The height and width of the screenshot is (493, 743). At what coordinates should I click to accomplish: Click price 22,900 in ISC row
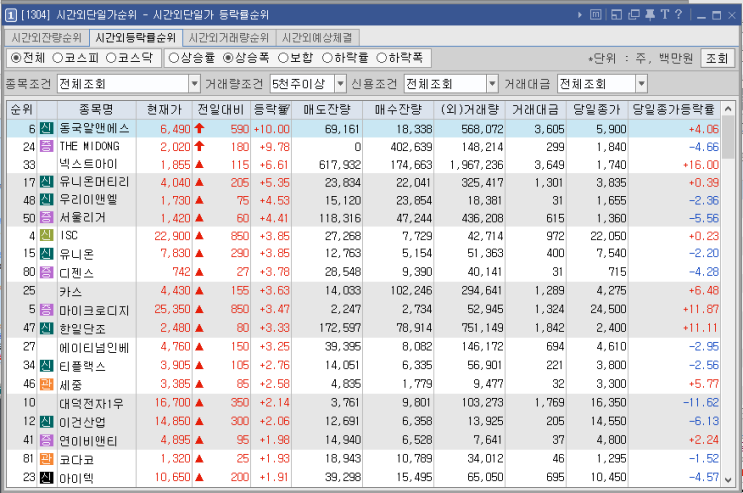tap(172, 236)
